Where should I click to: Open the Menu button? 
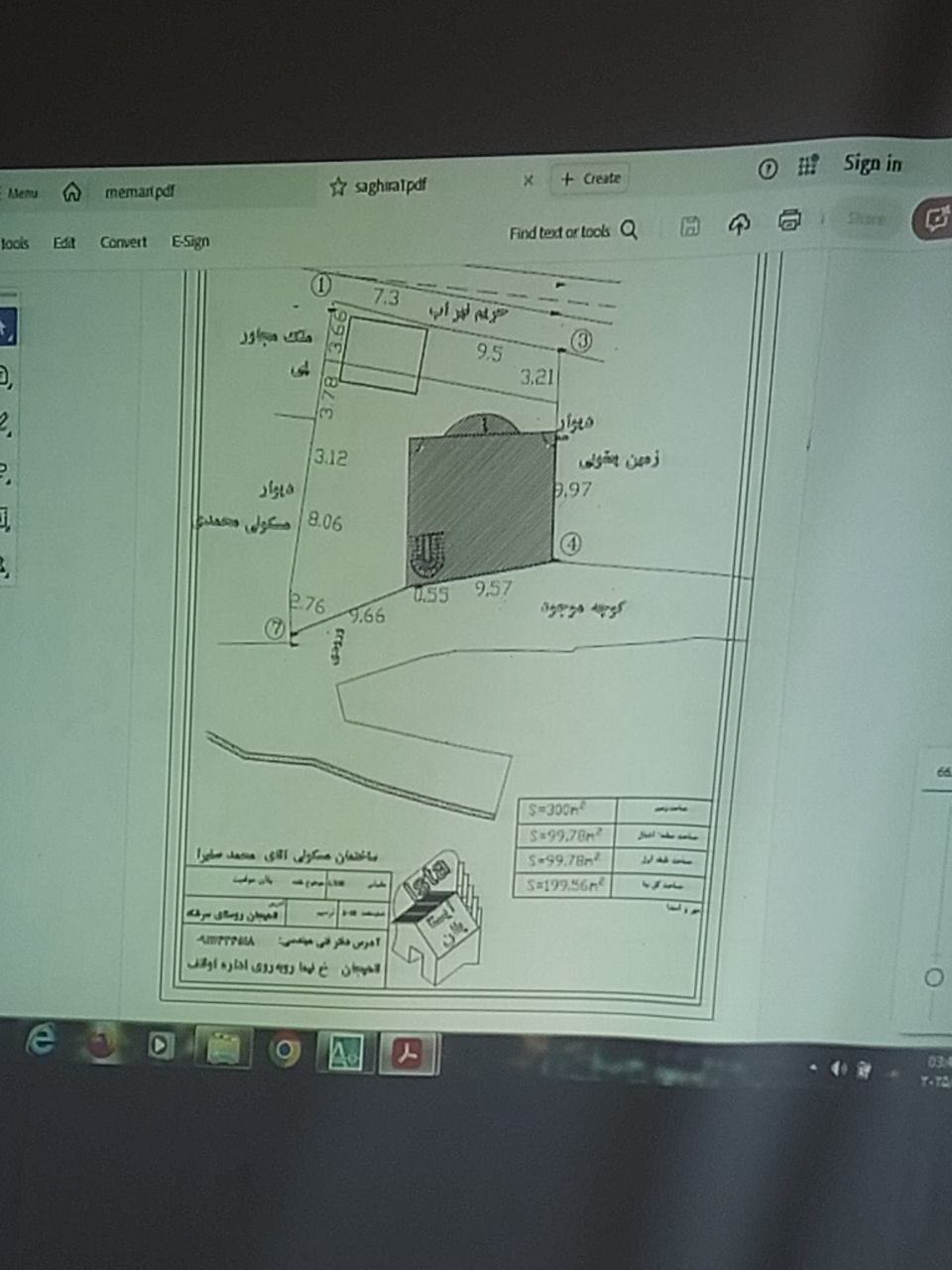tap(22, 192)
